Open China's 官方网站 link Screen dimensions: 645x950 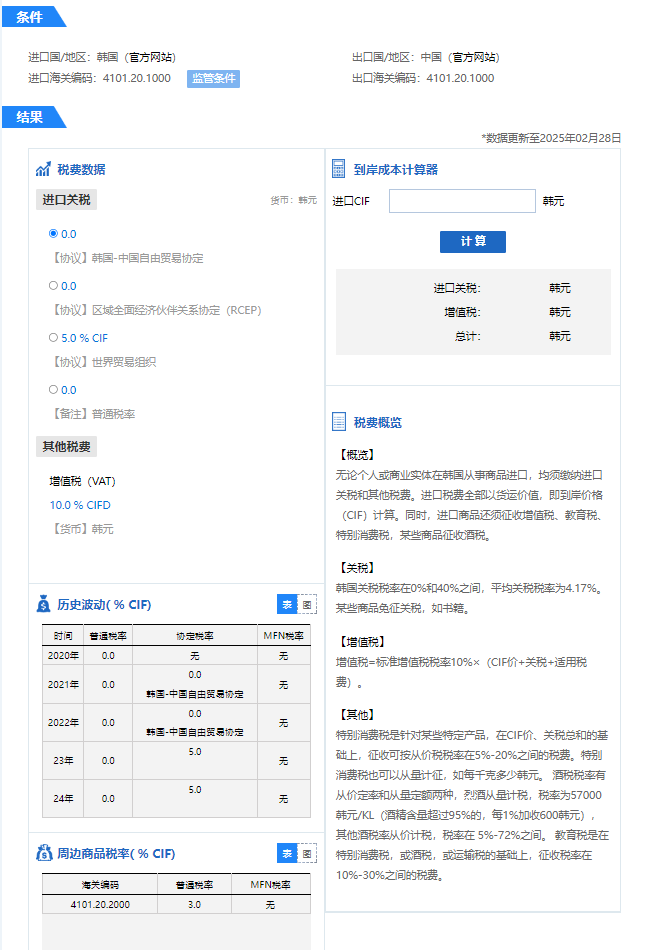coord(474,57)
